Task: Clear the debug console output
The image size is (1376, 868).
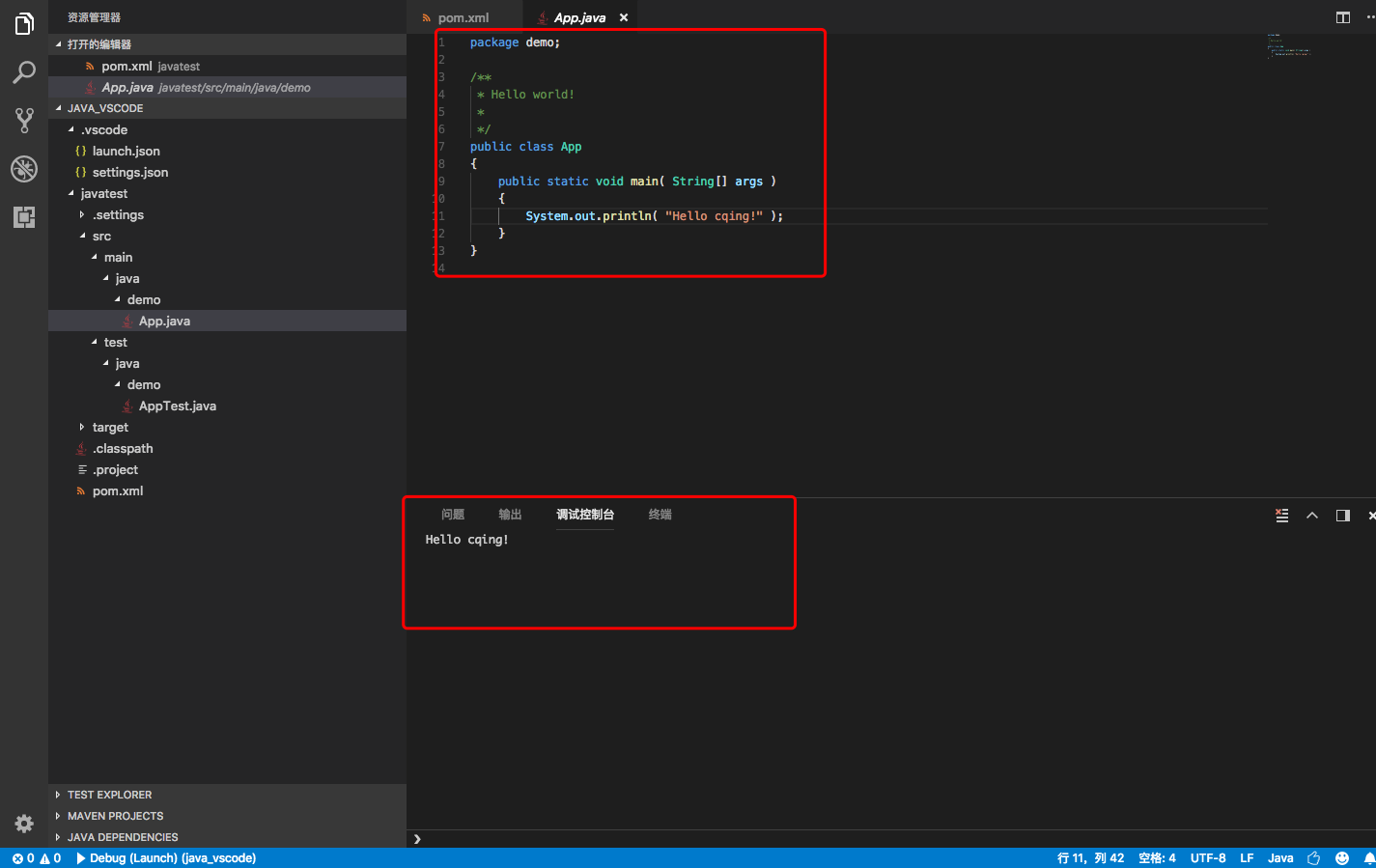Action: click(1281, 516)
